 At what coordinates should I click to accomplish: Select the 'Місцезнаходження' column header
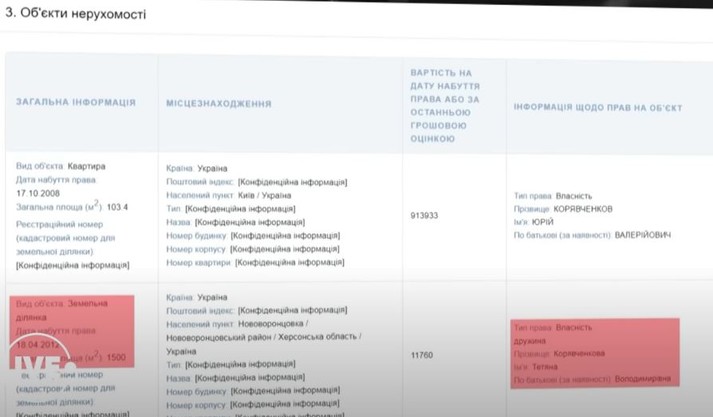[218, 103]
